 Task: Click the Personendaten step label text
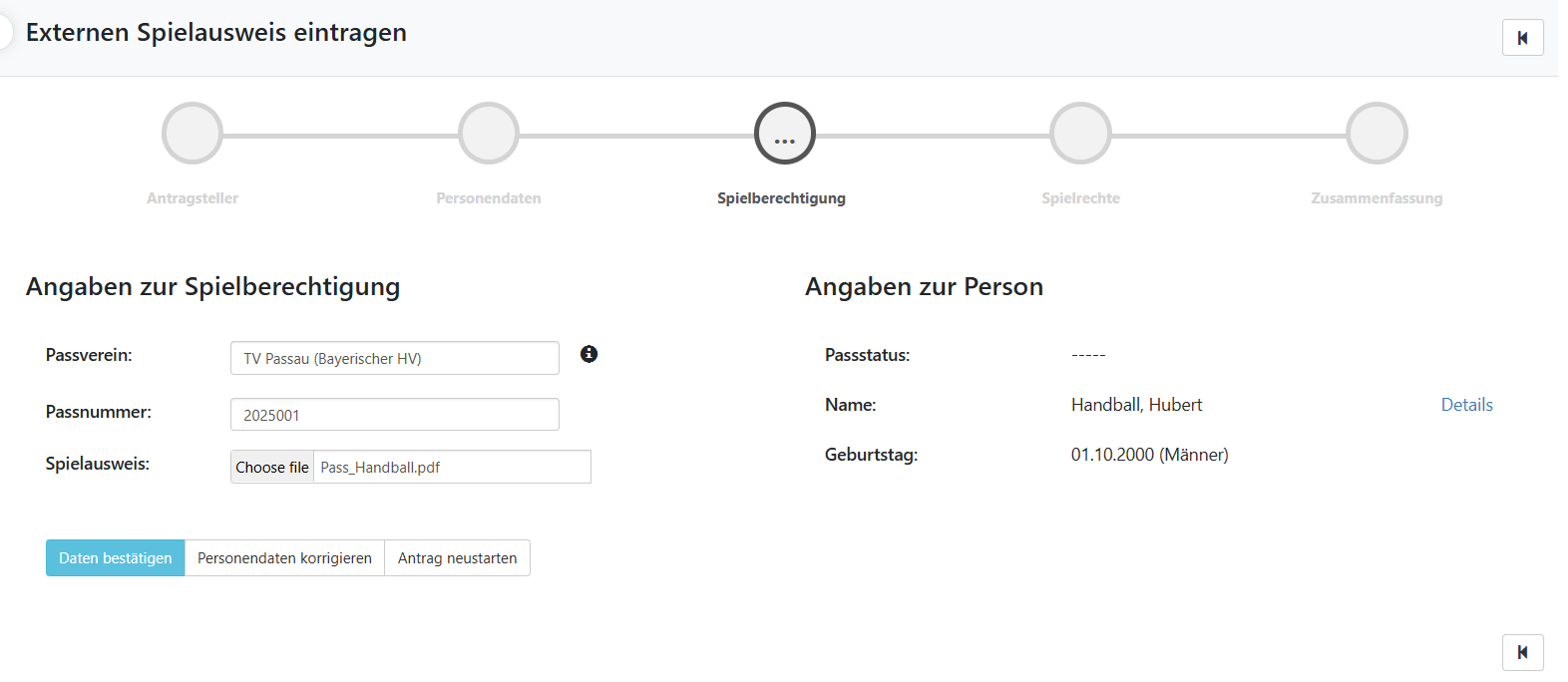(489, 198)
